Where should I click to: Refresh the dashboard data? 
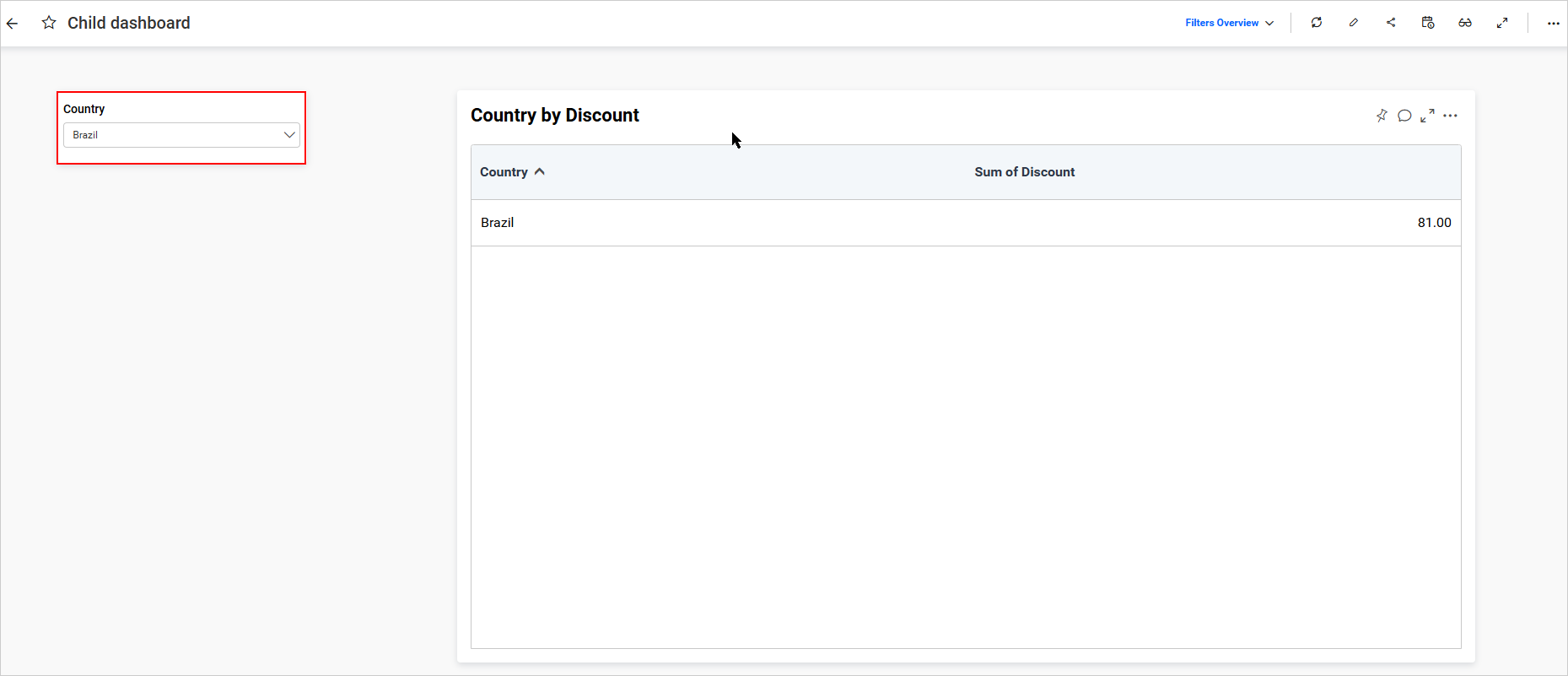(1317, 23)
